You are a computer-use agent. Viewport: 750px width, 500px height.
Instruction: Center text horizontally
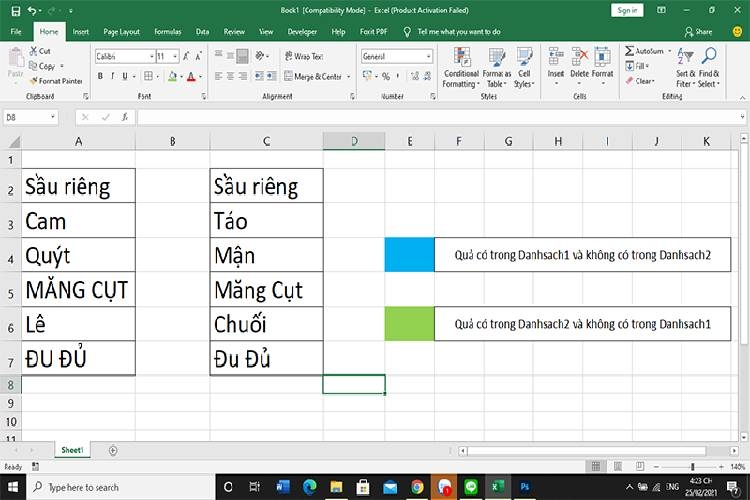click(231, 76)
